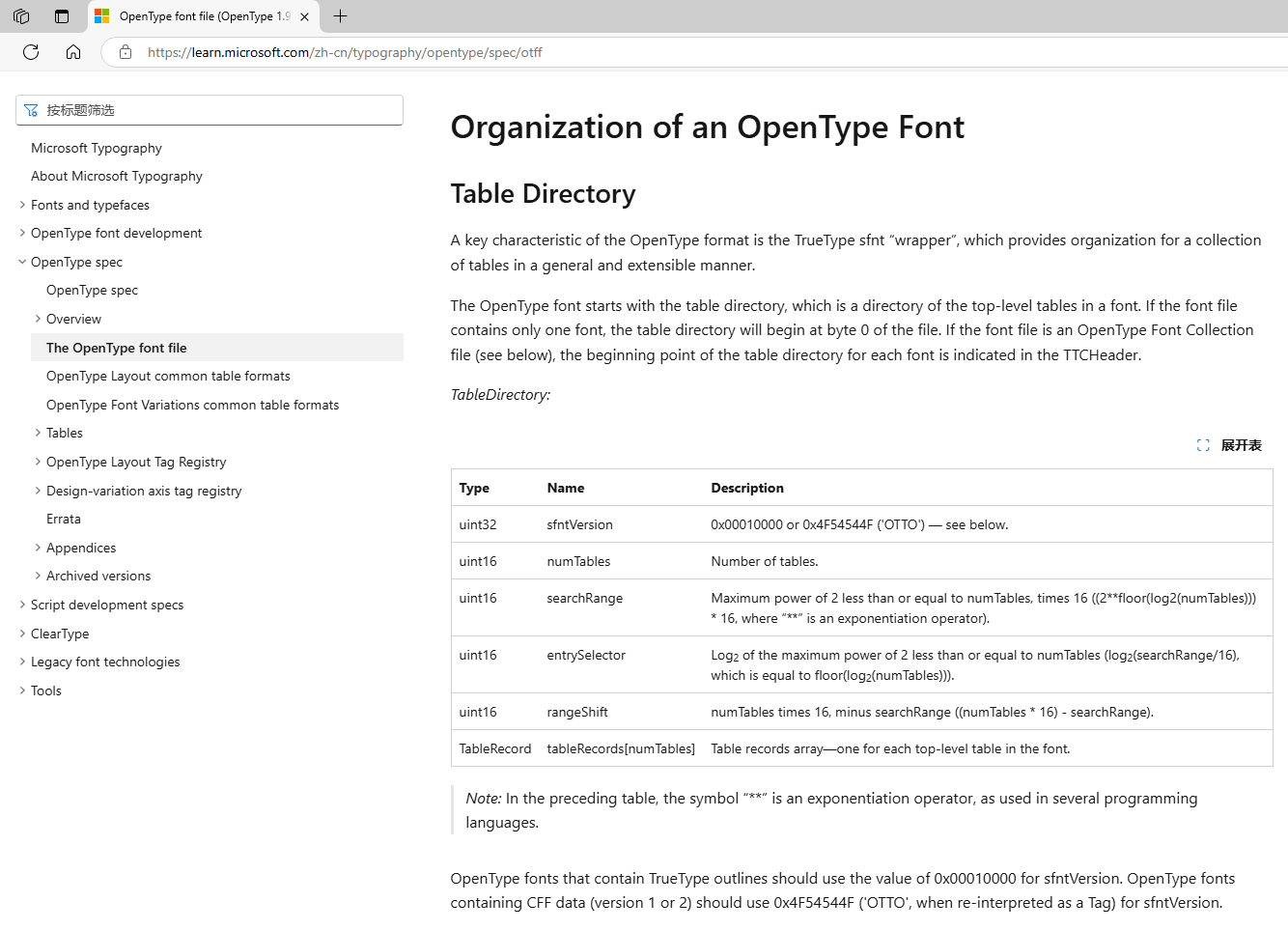The image size is (1288, 930).
Task: Select the OpenType font file browser tab
Action: (x=204, y=16)
